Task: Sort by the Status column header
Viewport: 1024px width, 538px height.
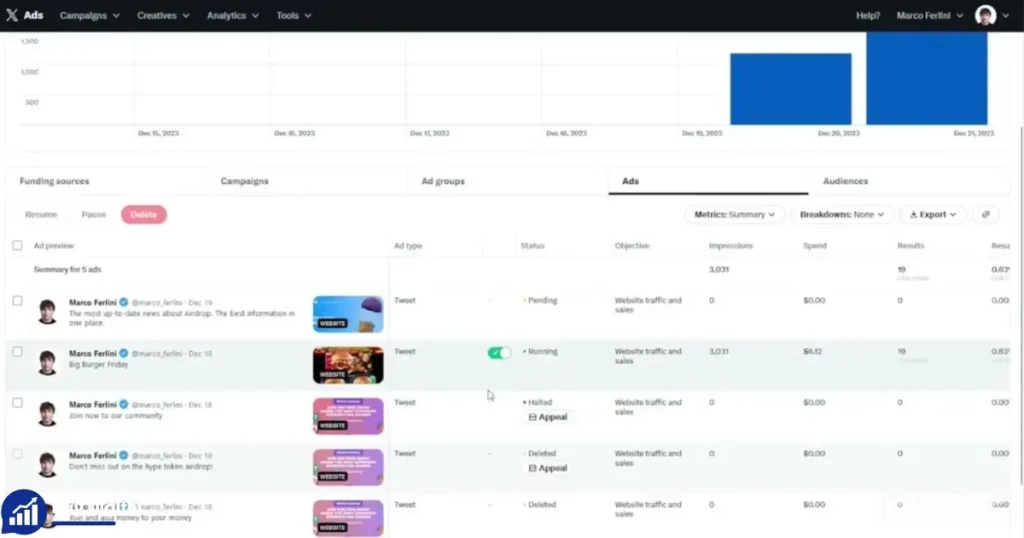Action: click(532, 245)
